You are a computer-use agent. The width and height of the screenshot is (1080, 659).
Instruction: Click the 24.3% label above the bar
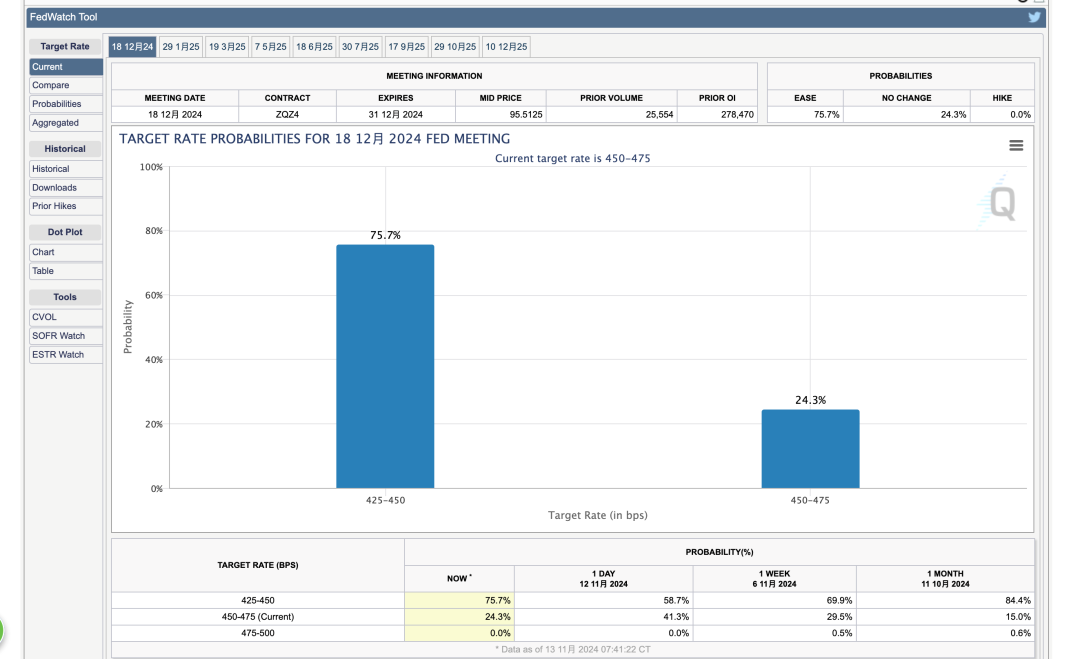click(810, 400)
